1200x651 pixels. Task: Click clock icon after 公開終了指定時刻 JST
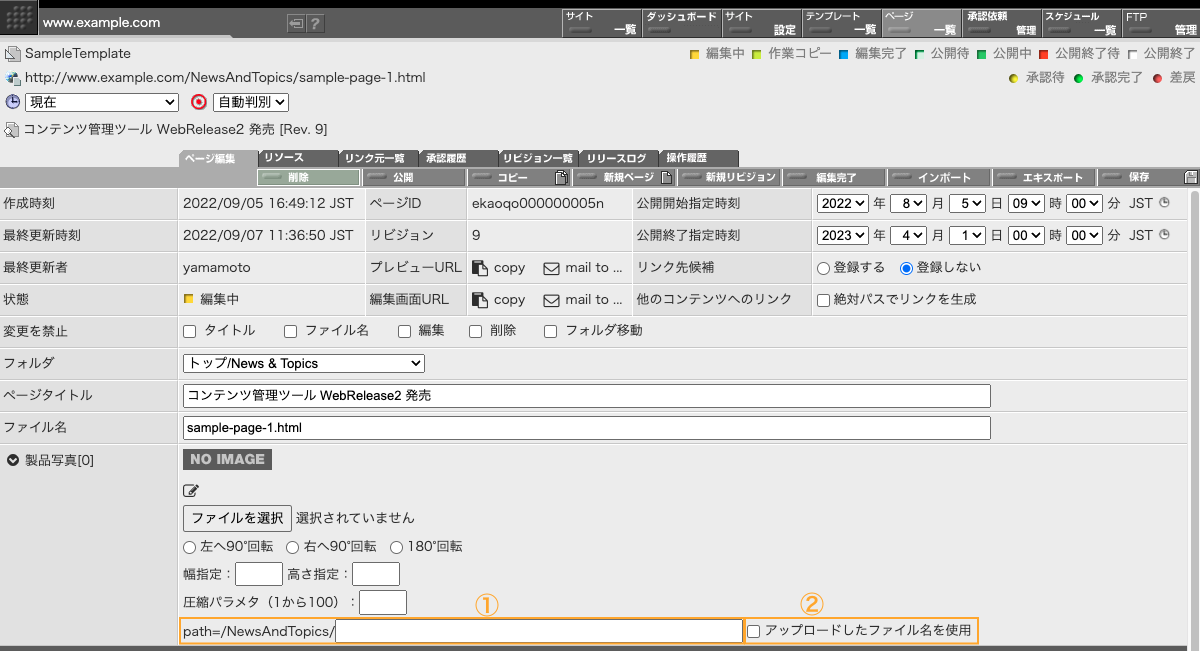pyautogui.click(x=1164, y=235)
